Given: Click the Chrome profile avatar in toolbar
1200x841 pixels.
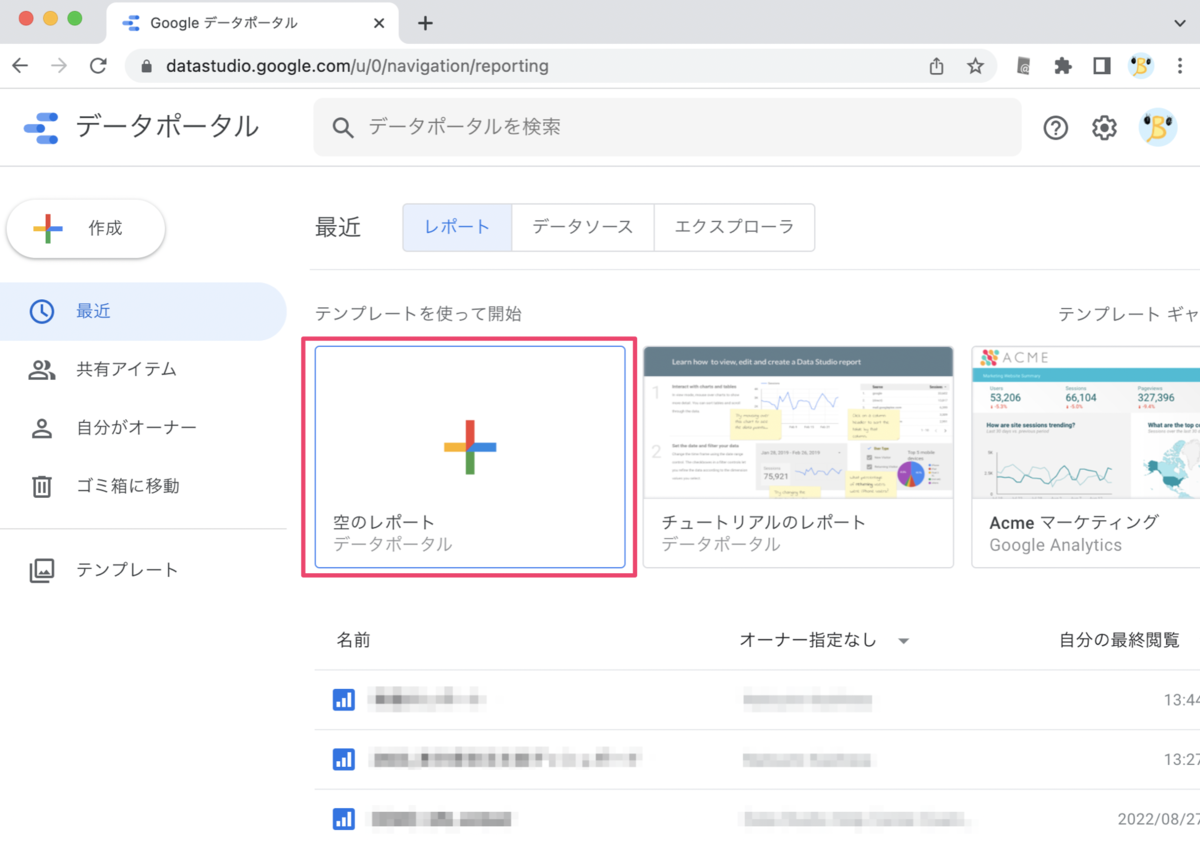Looking at the screenshot, I should [x=1140, y=66].
